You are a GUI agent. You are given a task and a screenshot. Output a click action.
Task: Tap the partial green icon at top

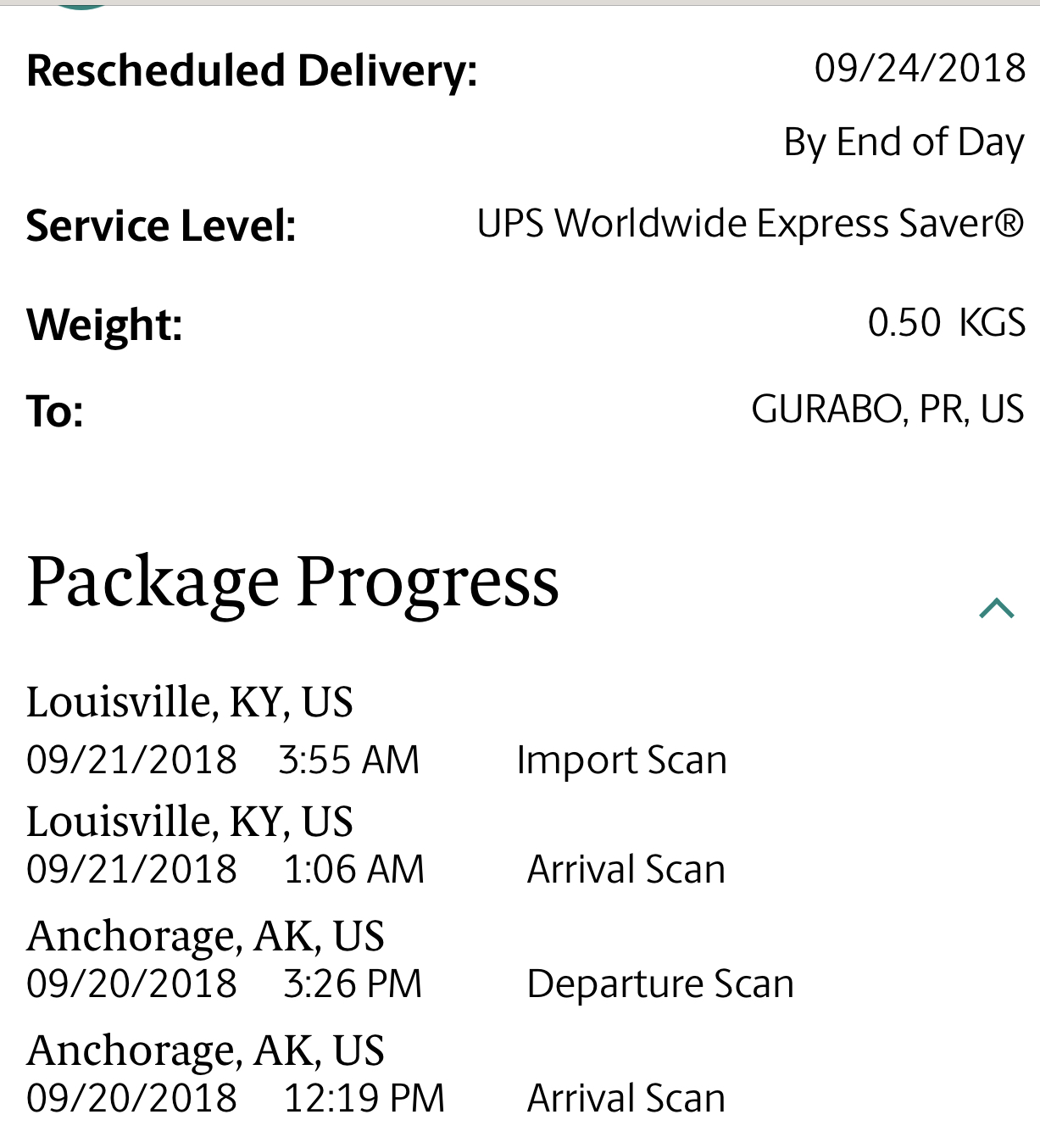pyautogui.click(x=81, y=4)
